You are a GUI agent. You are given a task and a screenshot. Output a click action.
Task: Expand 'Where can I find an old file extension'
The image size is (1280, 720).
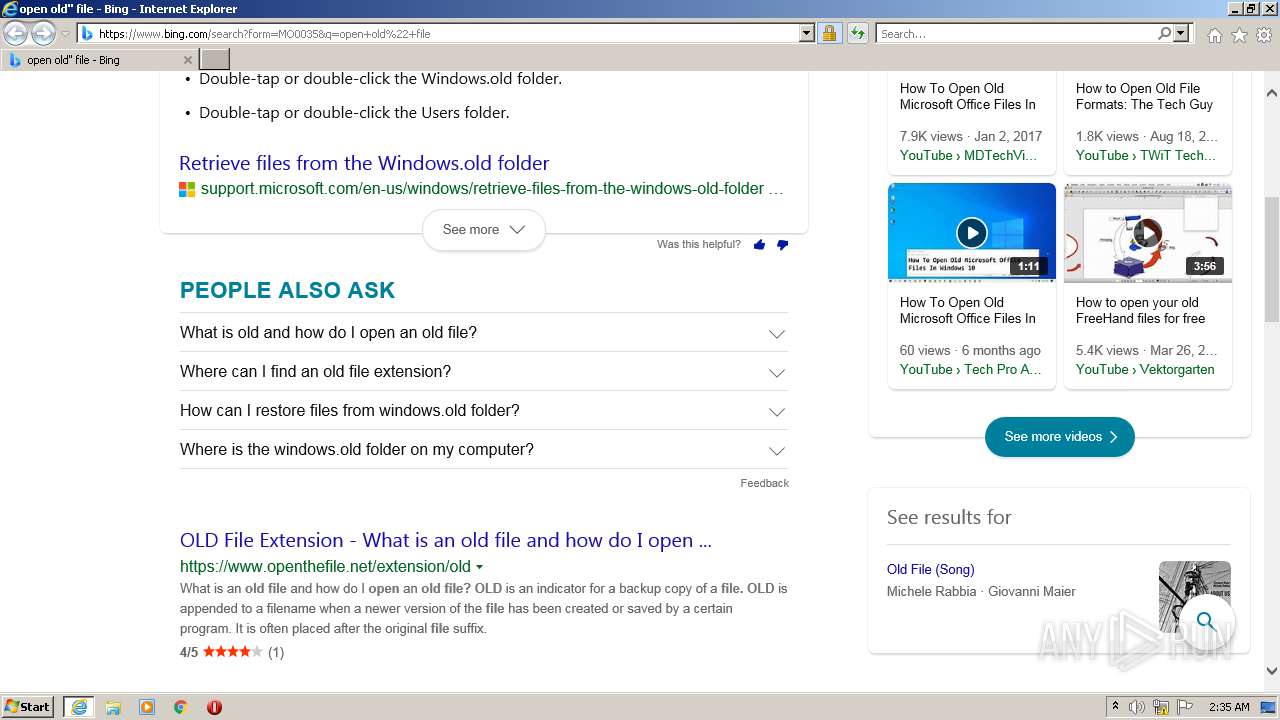(484, 372)
